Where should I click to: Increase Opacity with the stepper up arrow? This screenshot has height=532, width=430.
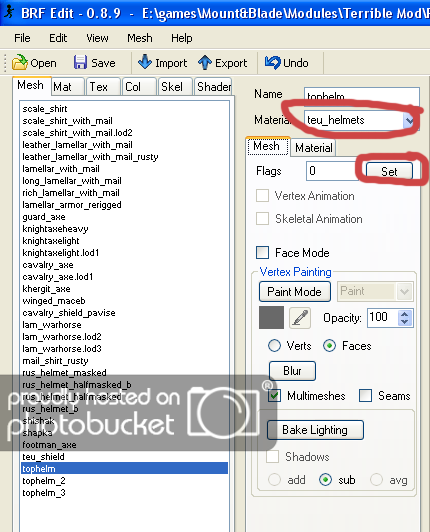pos(404,314)
